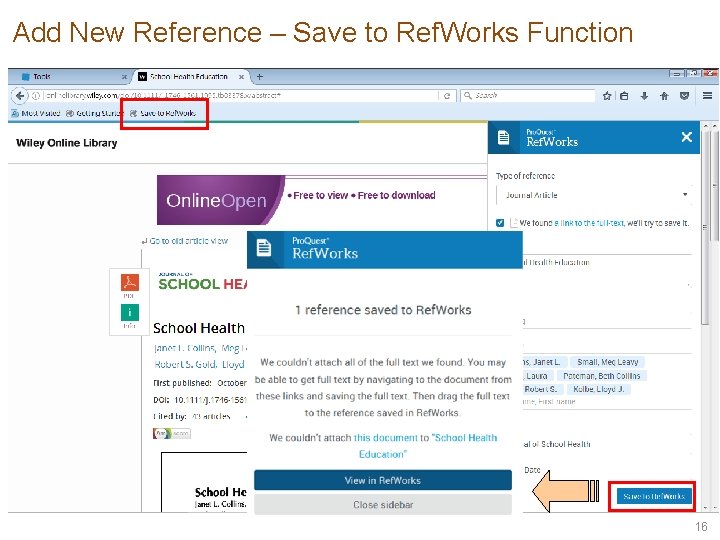720x540 pixels.
Task: Switch to School Health Education tab
Action: point(191,77)
